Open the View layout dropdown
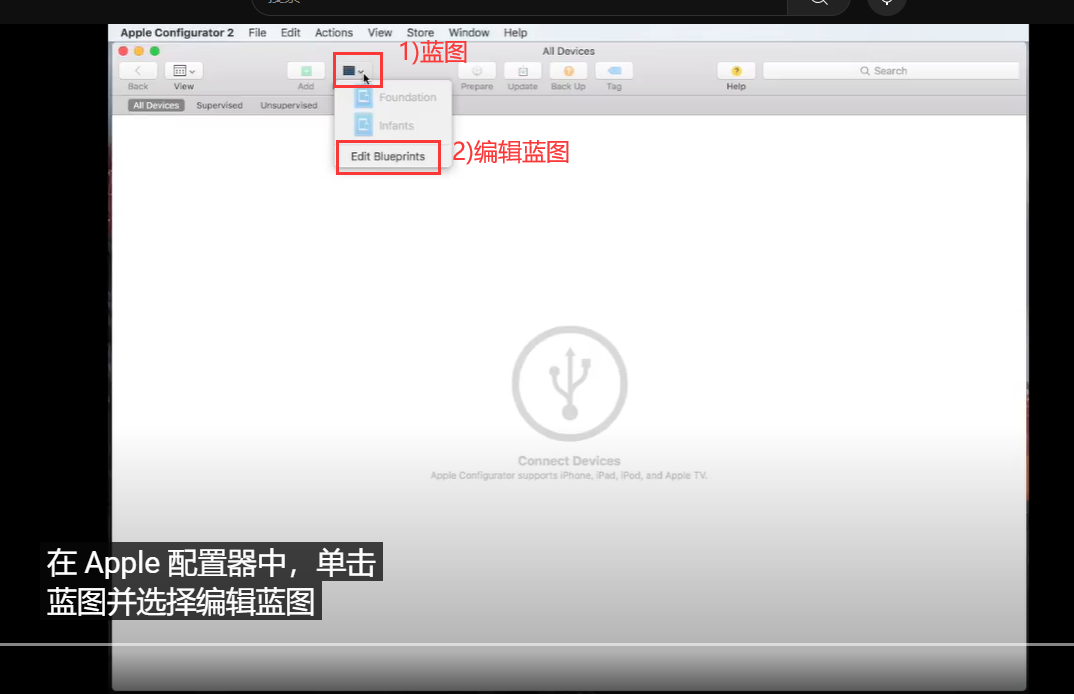1074x700 pixels. point(184,71)
